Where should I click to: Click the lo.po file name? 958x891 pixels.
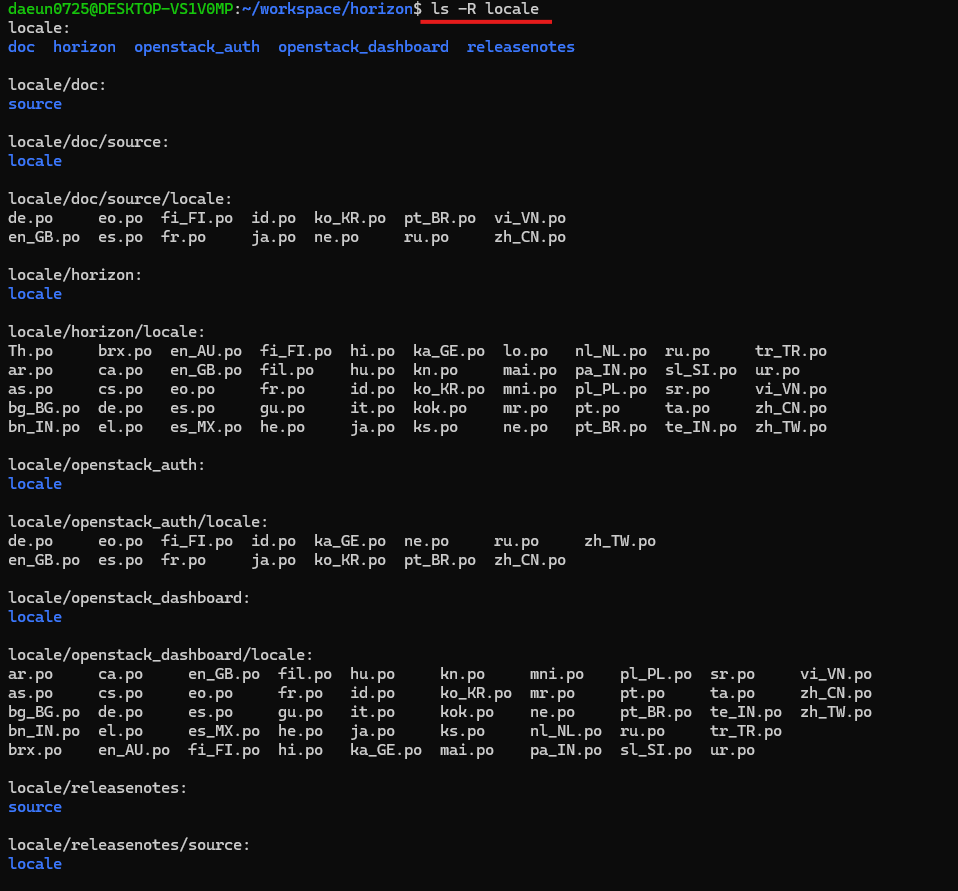525,351
